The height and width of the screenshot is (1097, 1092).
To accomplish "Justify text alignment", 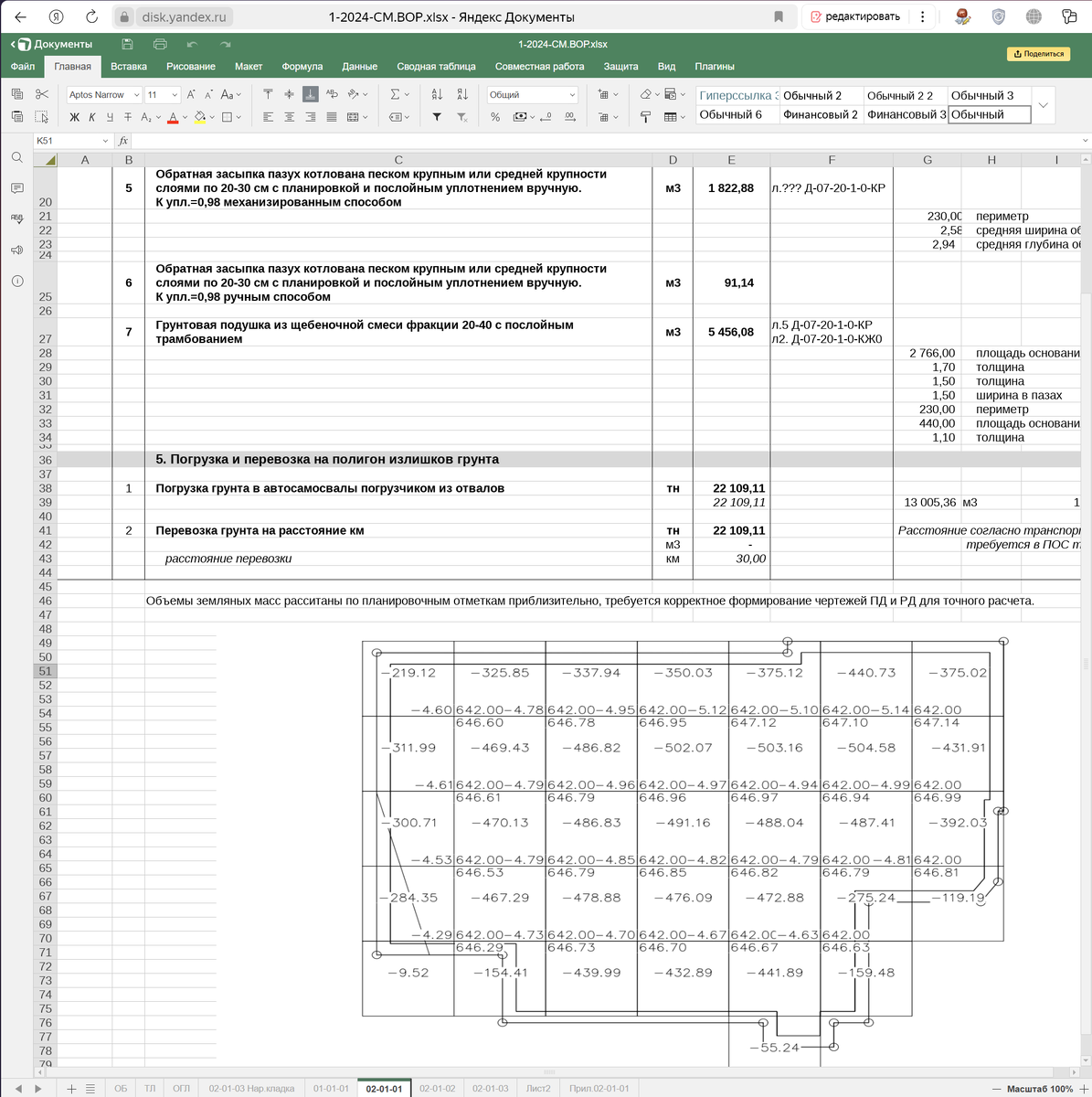I will point(332,117).
